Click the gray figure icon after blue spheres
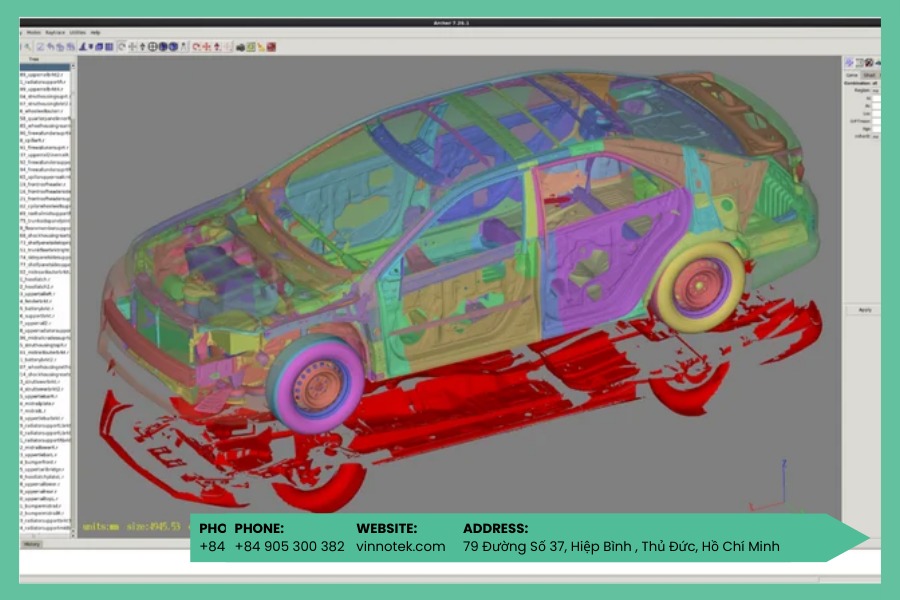This screenshot has height=600, width=900. (183, 47)
